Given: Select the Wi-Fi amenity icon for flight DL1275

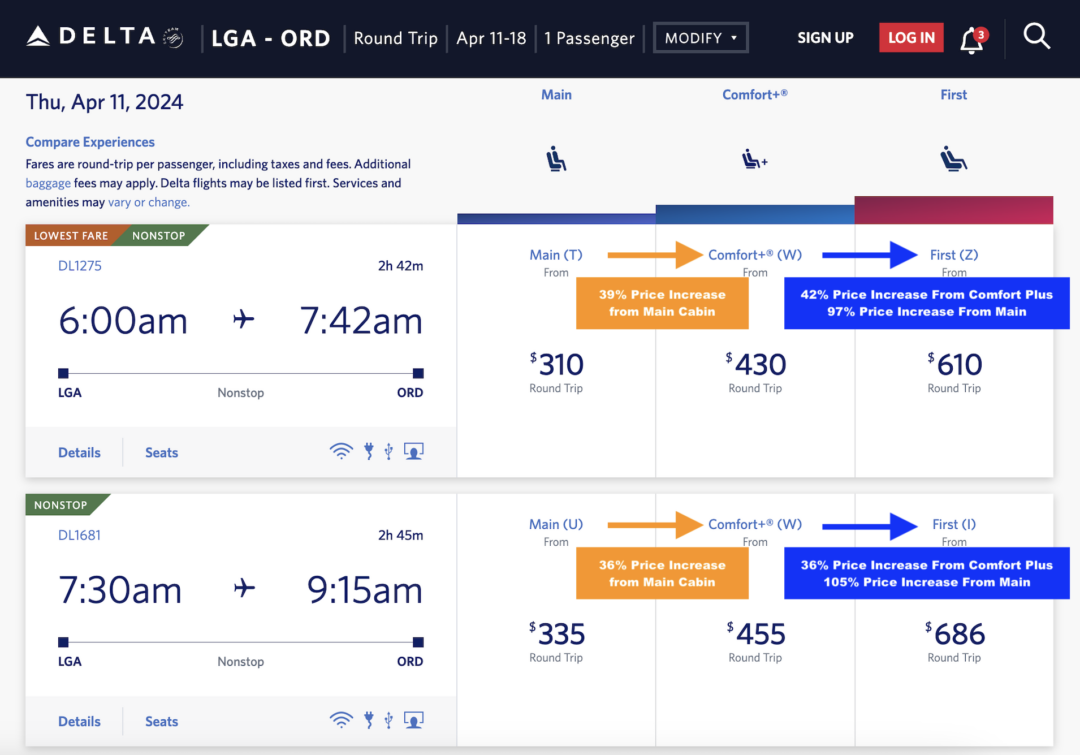Looking at the screenshot, I should [341, 451].
